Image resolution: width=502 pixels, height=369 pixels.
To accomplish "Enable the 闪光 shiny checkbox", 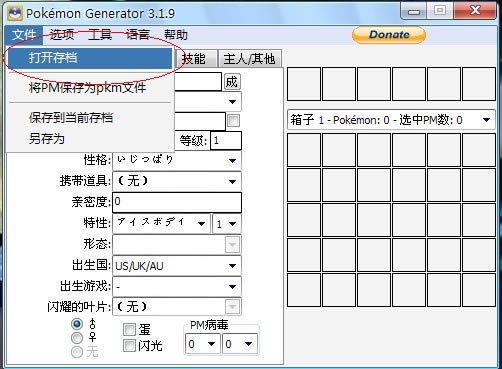I will coord(129,345).
